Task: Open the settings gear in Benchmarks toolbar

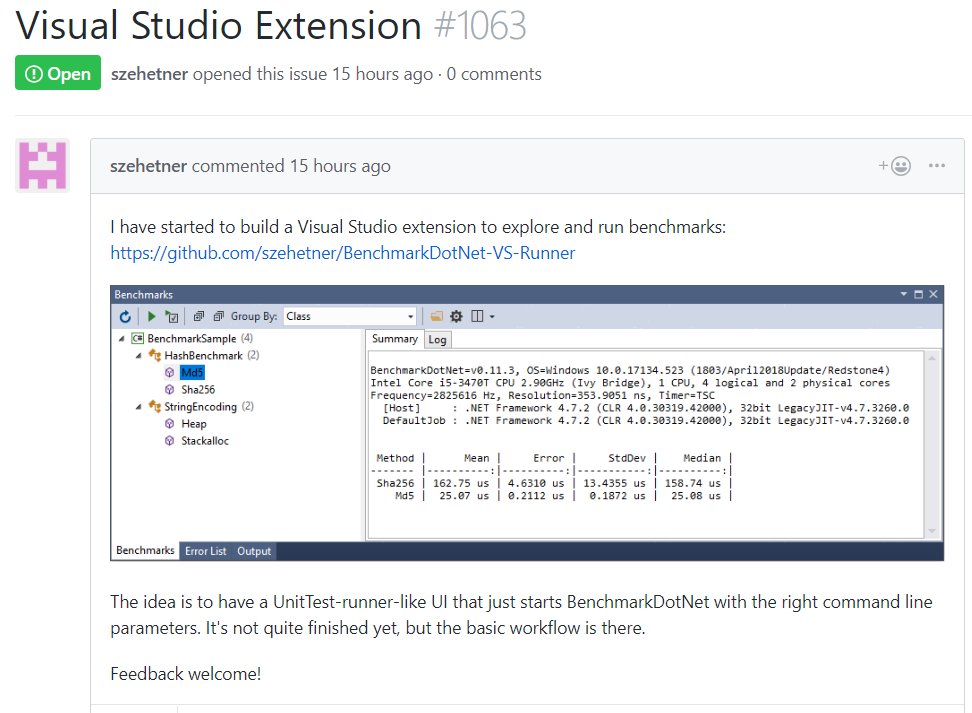Action: 456,316
